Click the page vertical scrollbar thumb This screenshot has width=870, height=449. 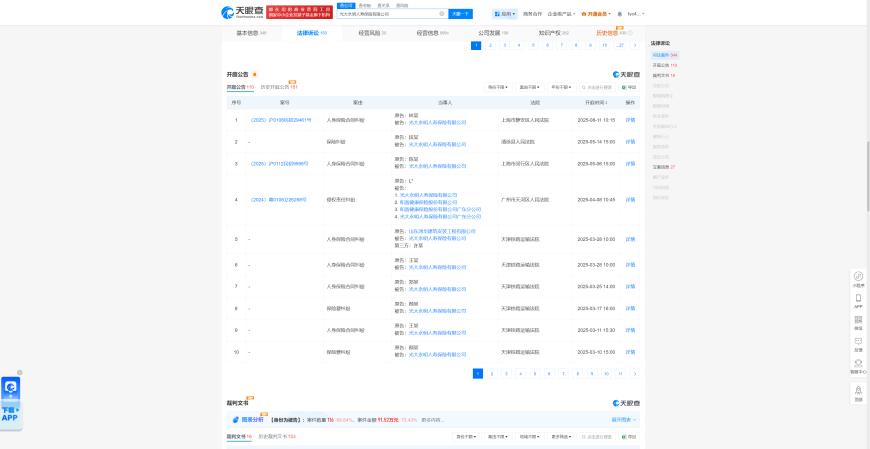pos(868,176)
